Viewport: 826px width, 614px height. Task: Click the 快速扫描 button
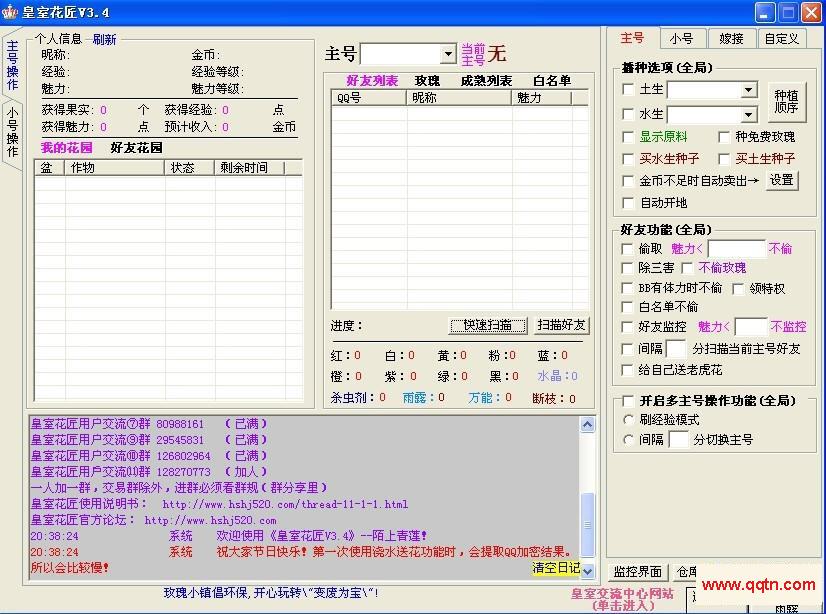486,325
